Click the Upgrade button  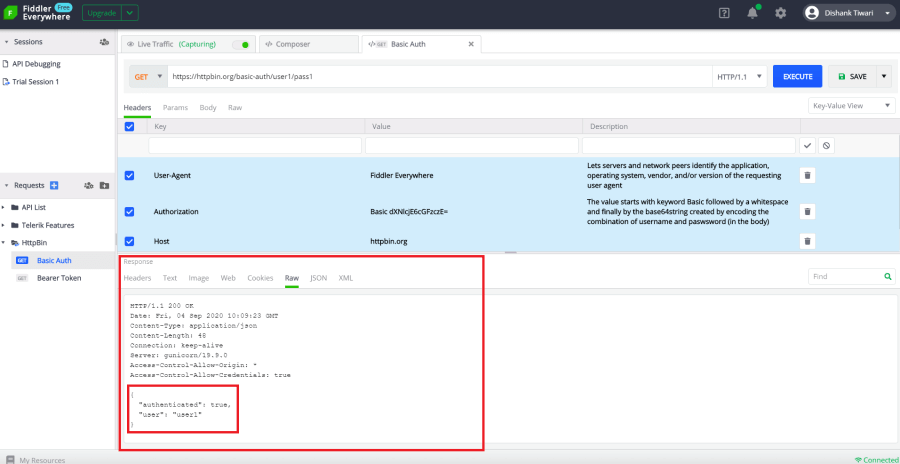point(102,13)
